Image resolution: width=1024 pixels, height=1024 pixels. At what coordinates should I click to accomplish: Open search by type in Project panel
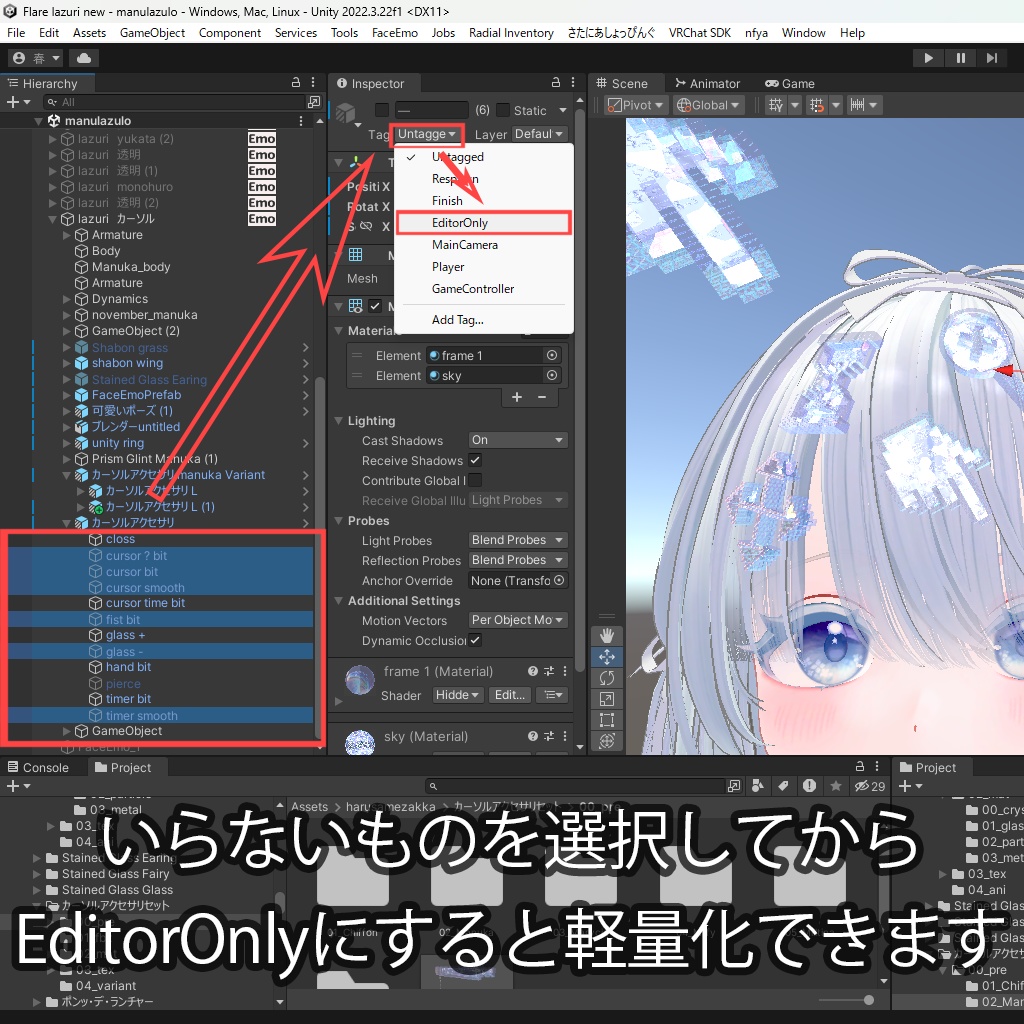pos(758,786)
